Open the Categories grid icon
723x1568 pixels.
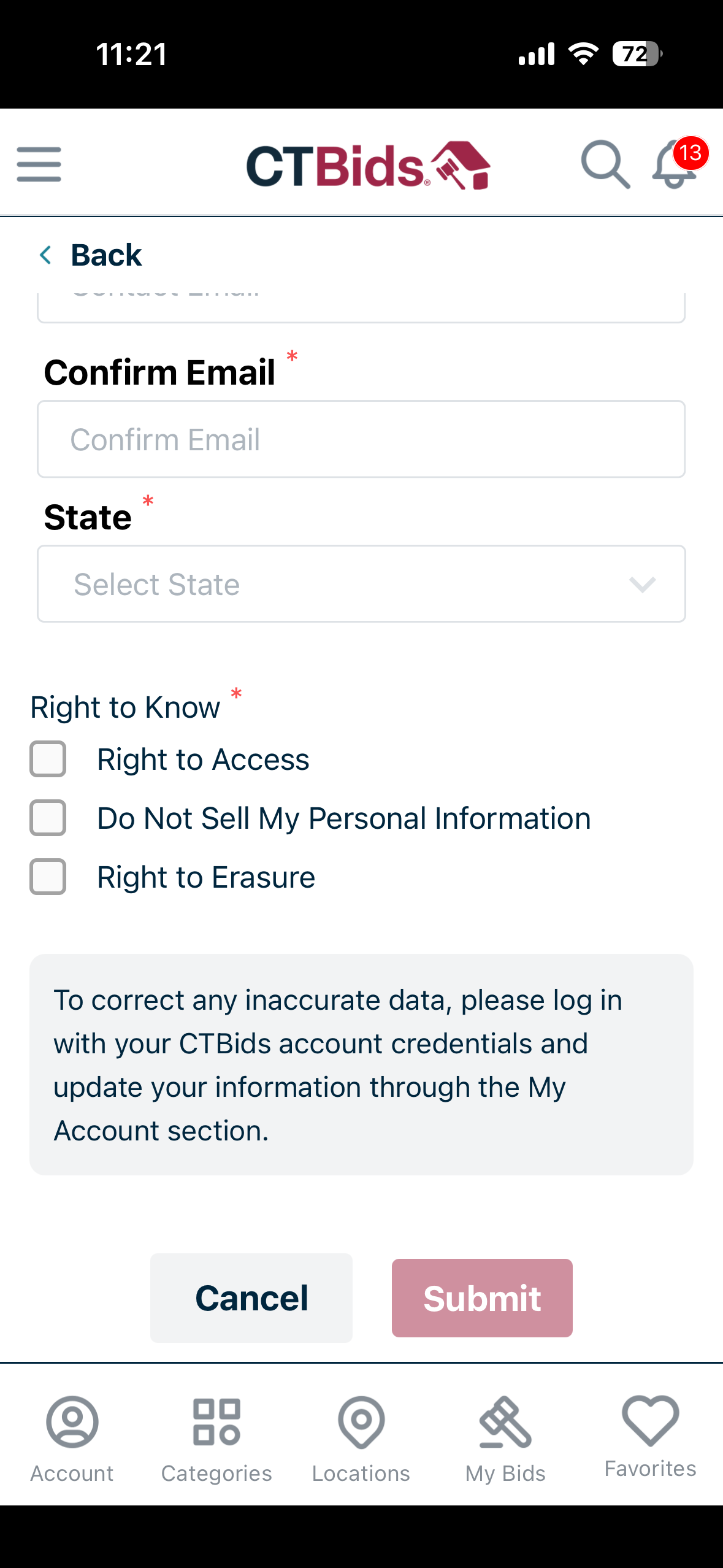(x=216, y=1423)
